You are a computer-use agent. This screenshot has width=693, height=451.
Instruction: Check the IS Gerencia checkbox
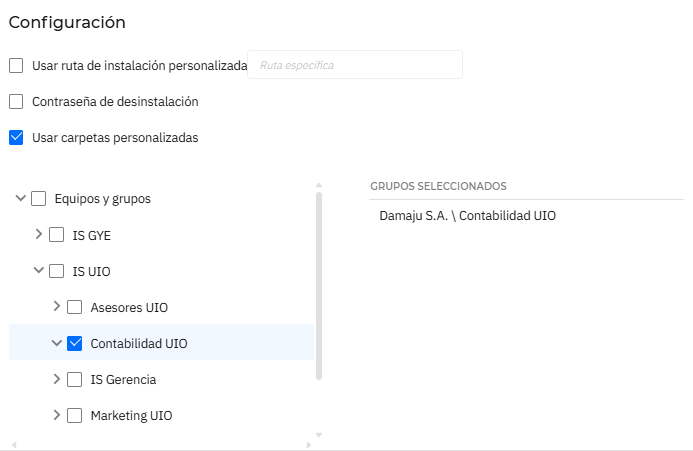coord(75,379)
